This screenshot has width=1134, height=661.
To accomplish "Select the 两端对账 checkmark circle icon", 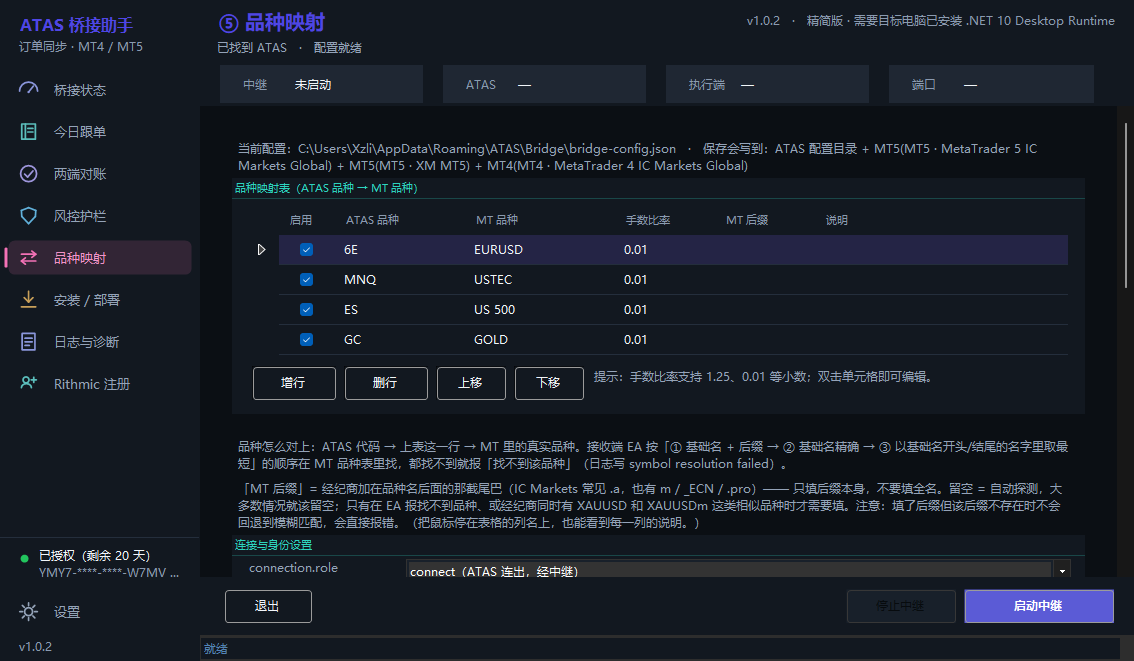I will coord(28,174).
